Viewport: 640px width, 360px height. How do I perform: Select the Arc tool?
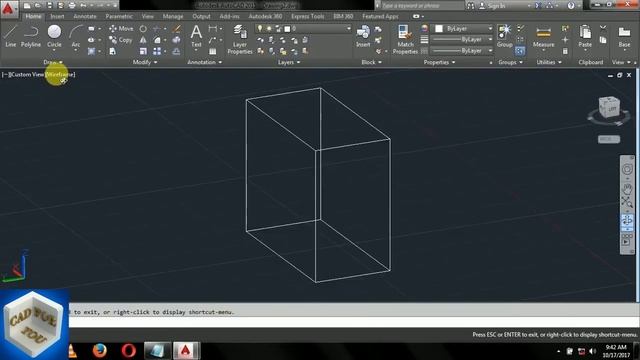pos(76,36)
